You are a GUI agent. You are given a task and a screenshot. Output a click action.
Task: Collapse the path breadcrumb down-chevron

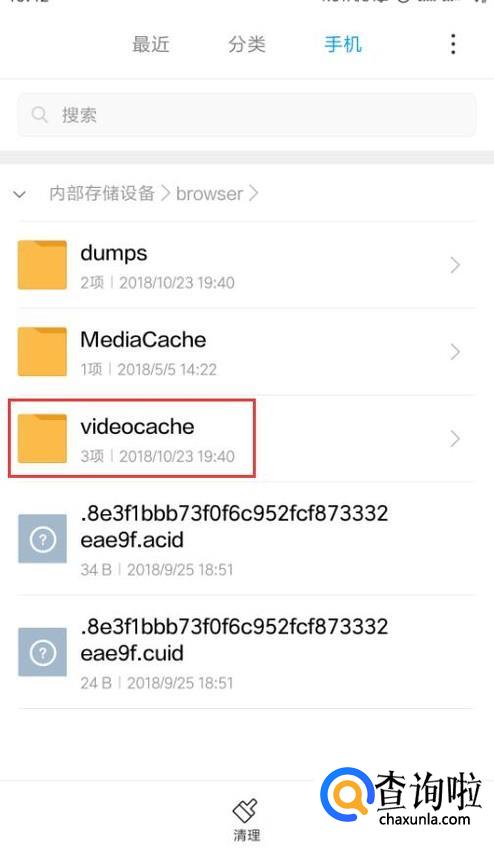coord(20,194)
